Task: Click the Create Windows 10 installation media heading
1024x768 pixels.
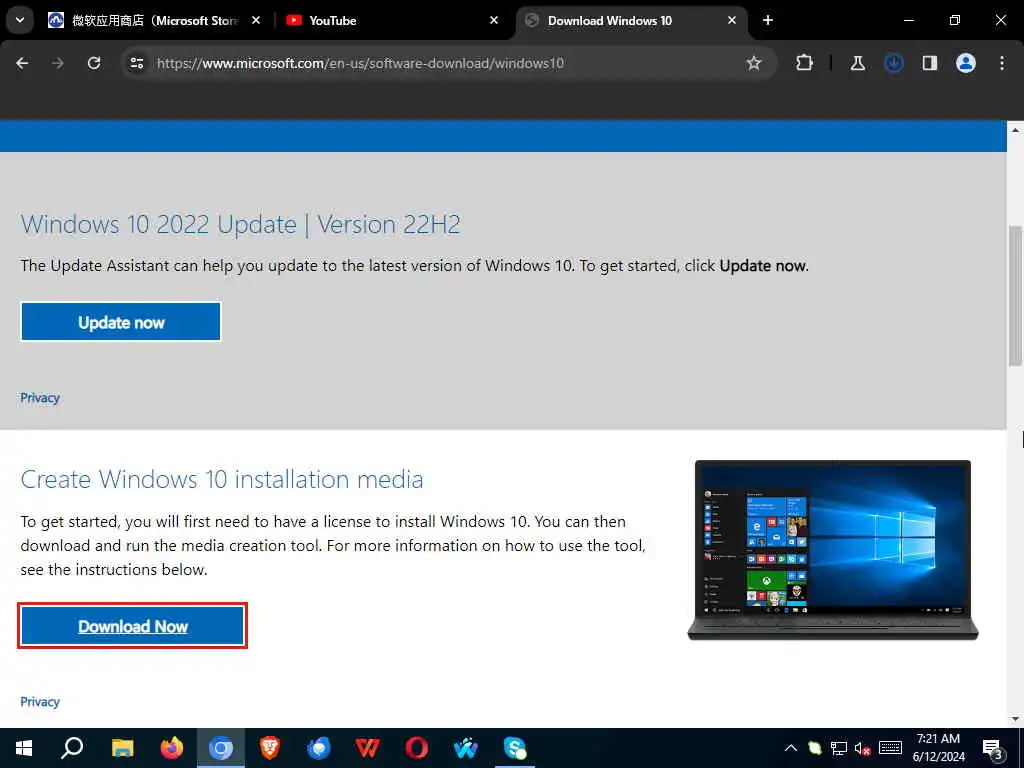Action: pyautogui.click(x=222, y=479)
